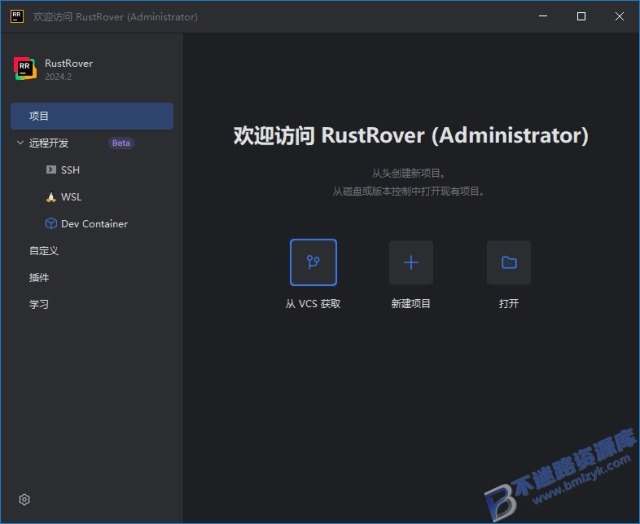
Task: Click the Get from VCS branch icon
Action: pos(313,262)
